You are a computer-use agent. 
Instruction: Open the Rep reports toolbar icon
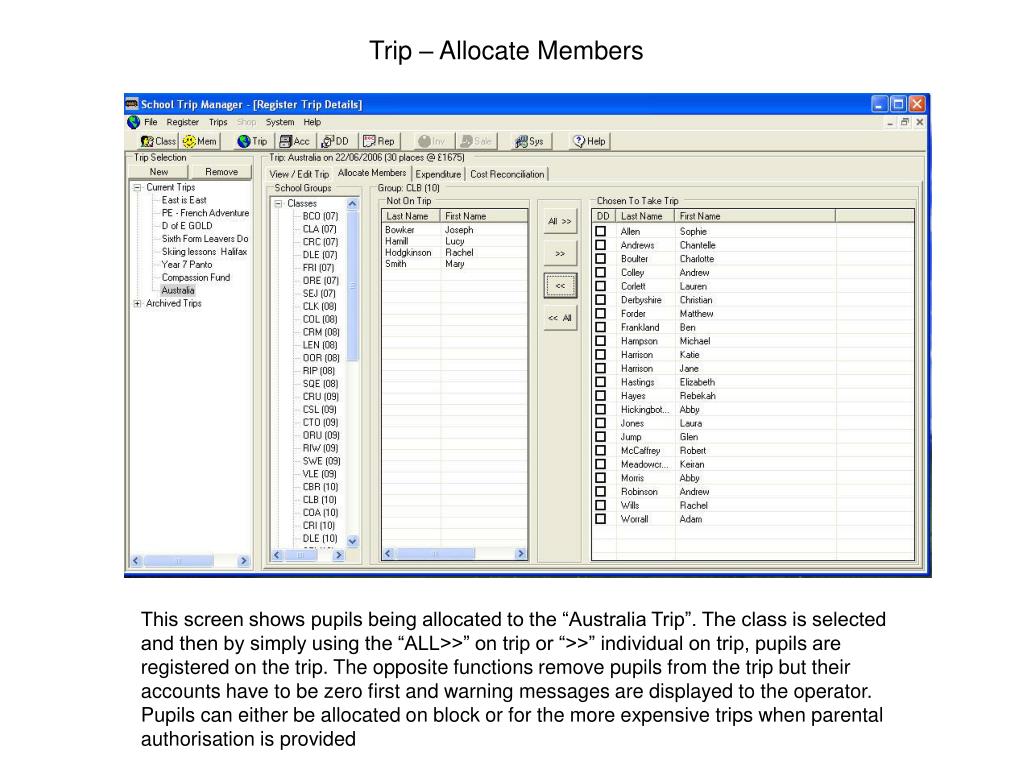[x=379, y=141]
